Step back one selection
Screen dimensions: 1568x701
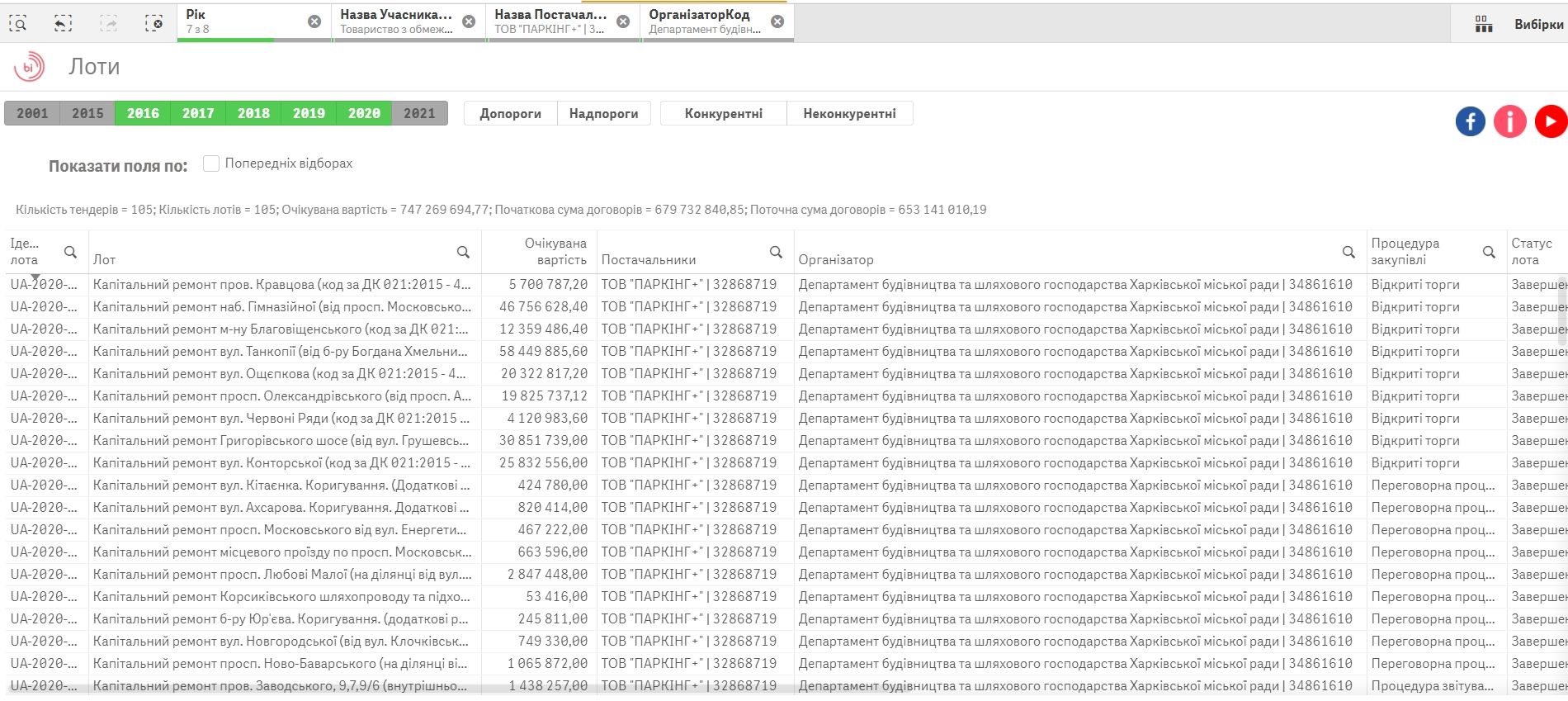64,23
